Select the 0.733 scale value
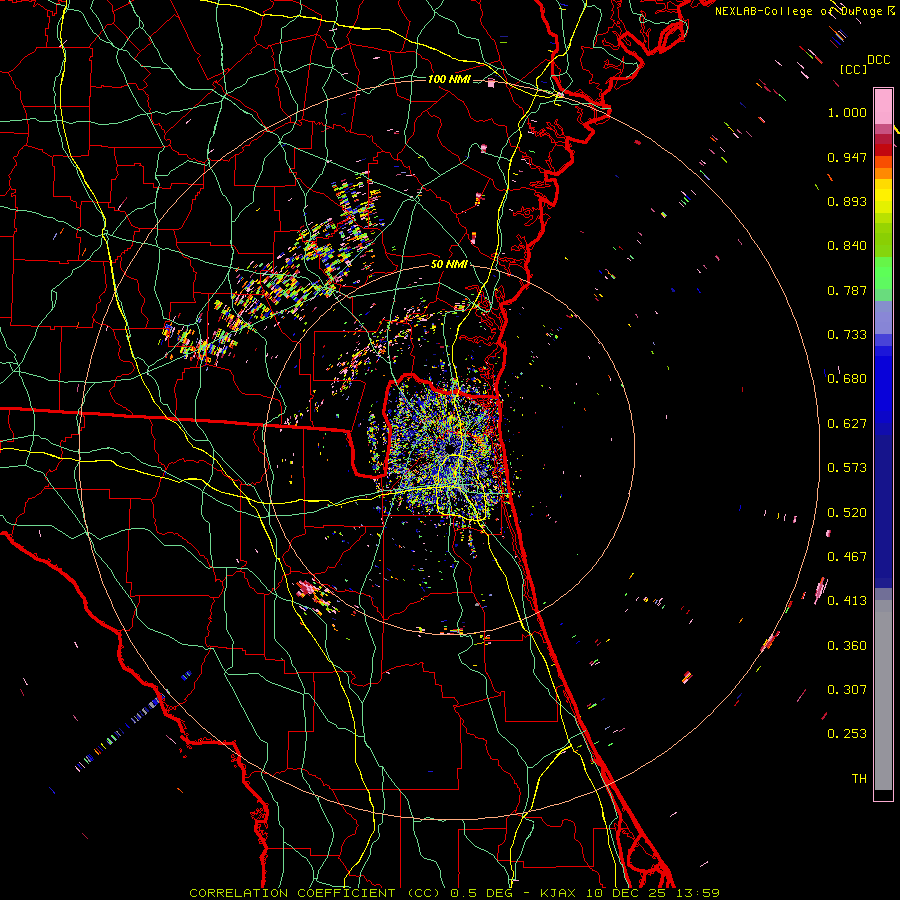This screenshot has width=900, height=900. (x=847, y=335)
